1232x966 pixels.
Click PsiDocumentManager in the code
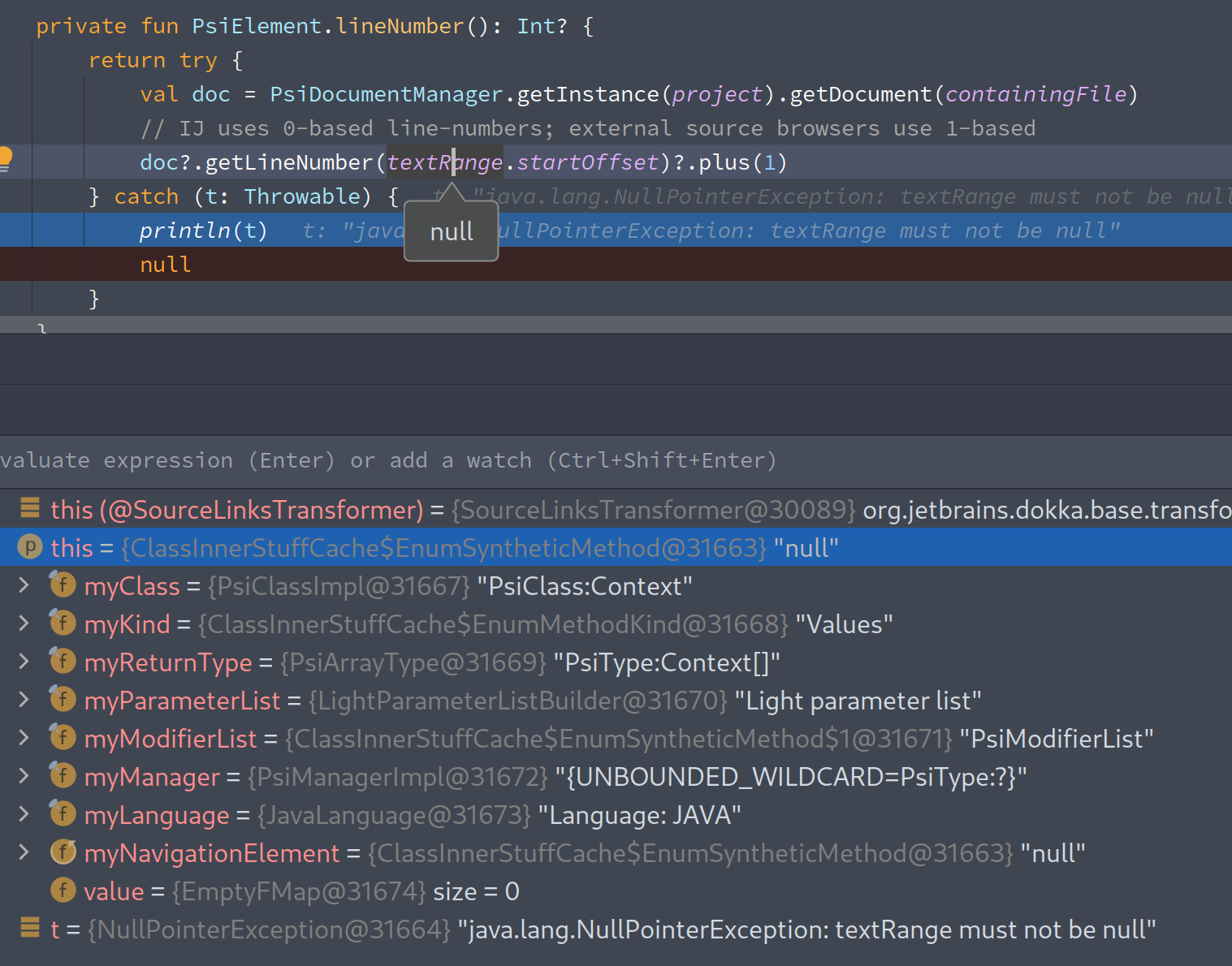(387, 94)
